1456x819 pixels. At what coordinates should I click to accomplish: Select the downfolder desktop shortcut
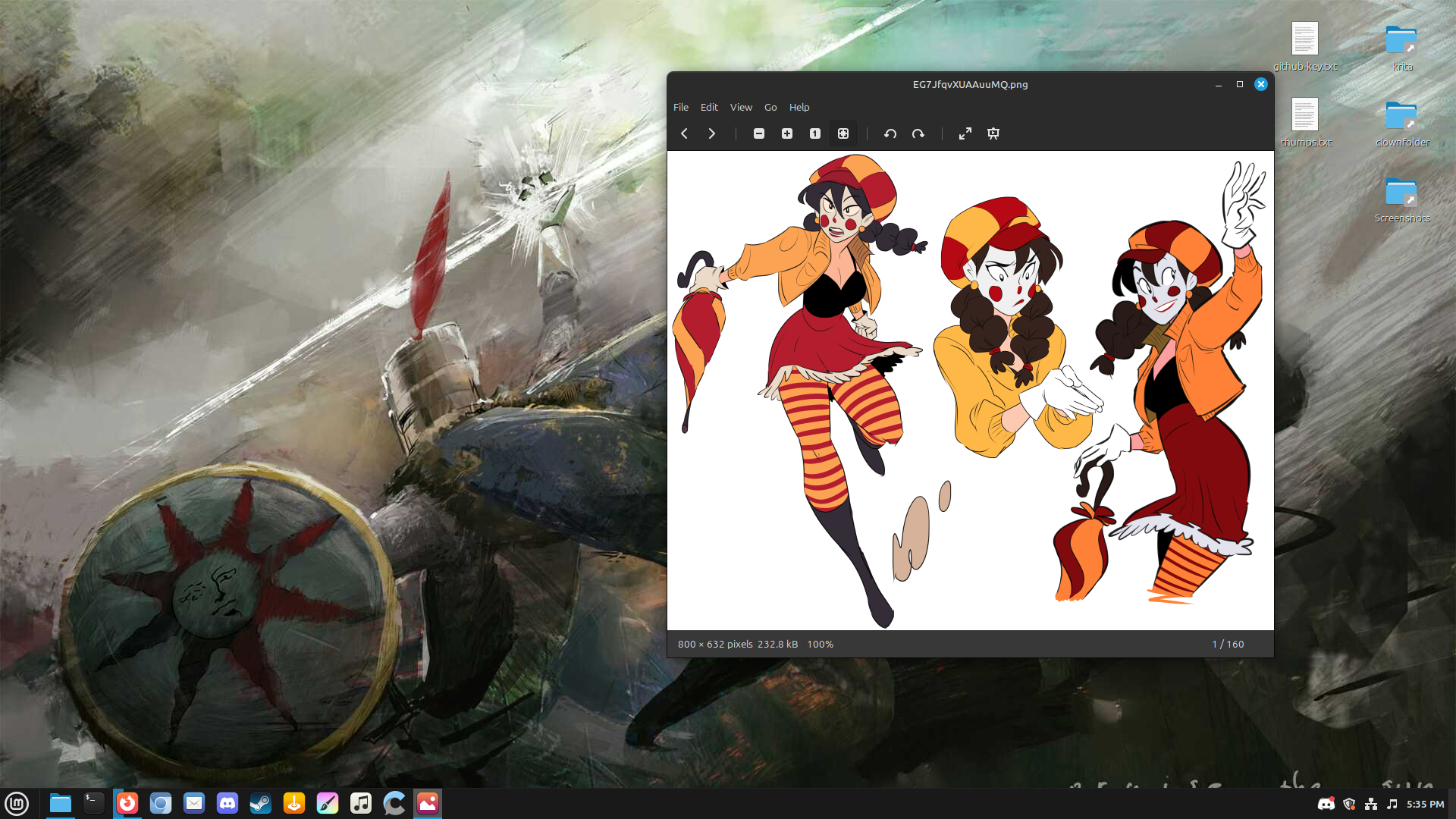1402,123
